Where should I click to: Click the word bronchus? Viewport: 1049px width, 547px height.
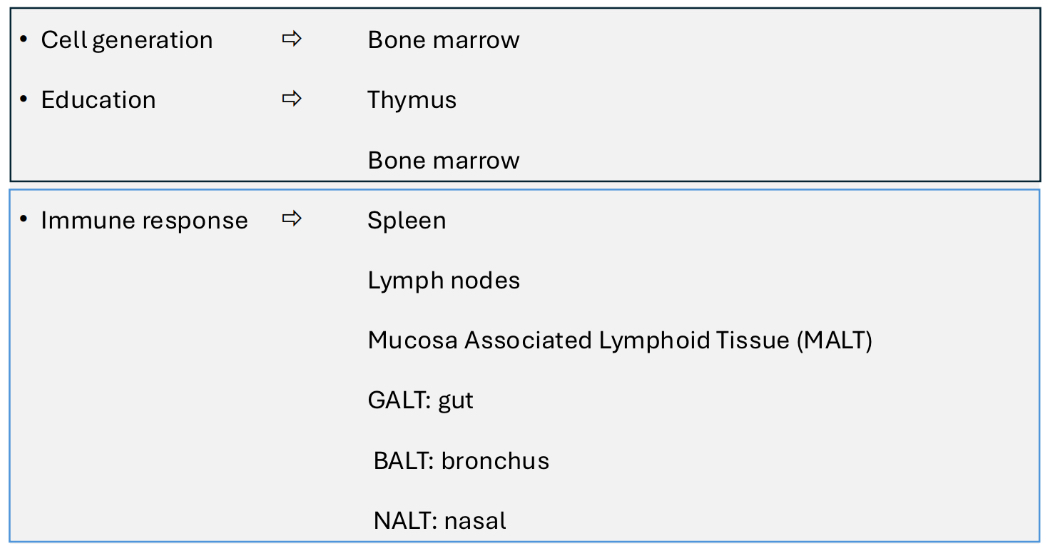point(495,461)
